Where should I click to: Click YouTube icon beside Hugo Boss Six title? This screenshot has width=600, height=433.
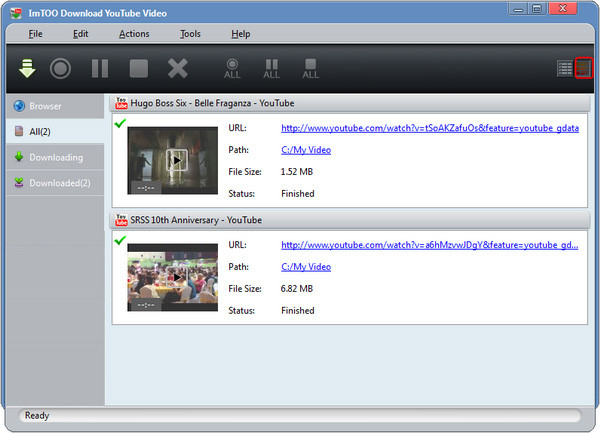coord(121,103)
